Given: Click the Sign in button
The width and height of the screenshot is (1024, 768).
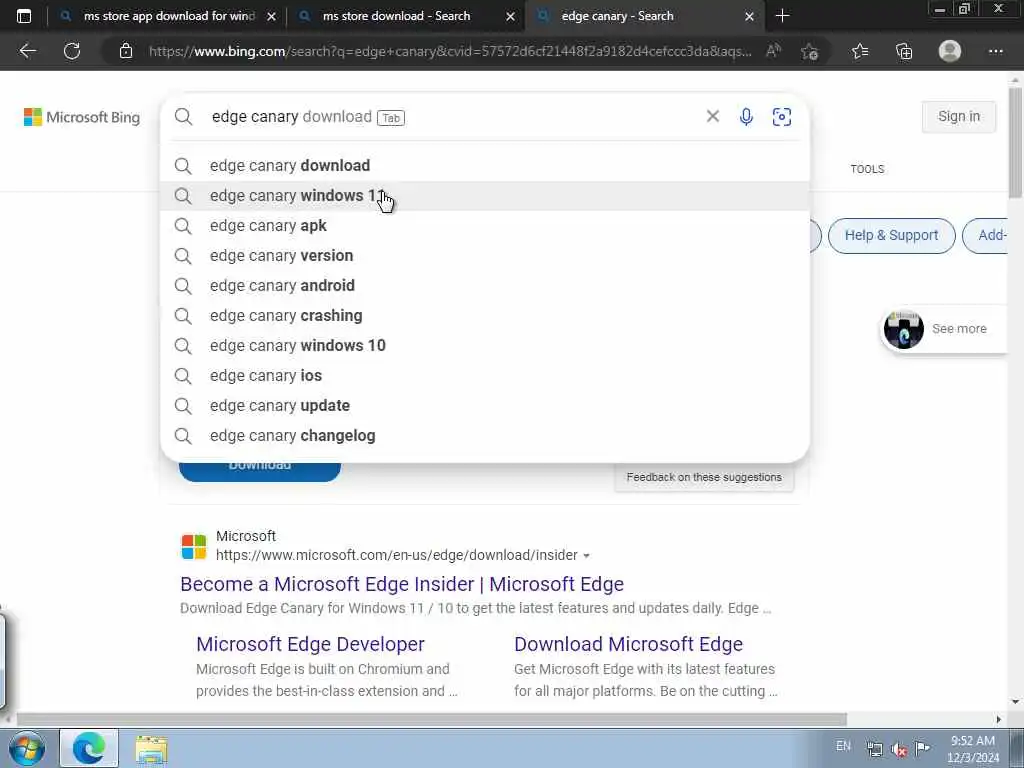Looking at the screenshot, I should pos(959,116).
